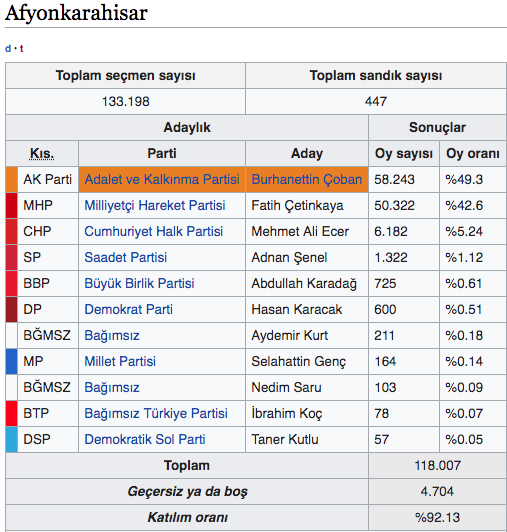Open the 'd' discussion link under Afyonkarahisar
The width and height of the screenshot is (507, 532).
pyautogui.click(x=8, y=49)
